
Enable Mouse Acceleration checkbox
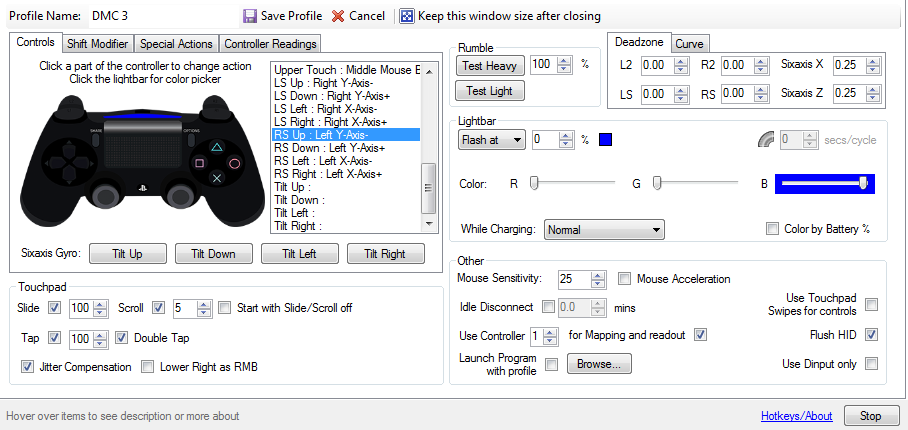624,279
